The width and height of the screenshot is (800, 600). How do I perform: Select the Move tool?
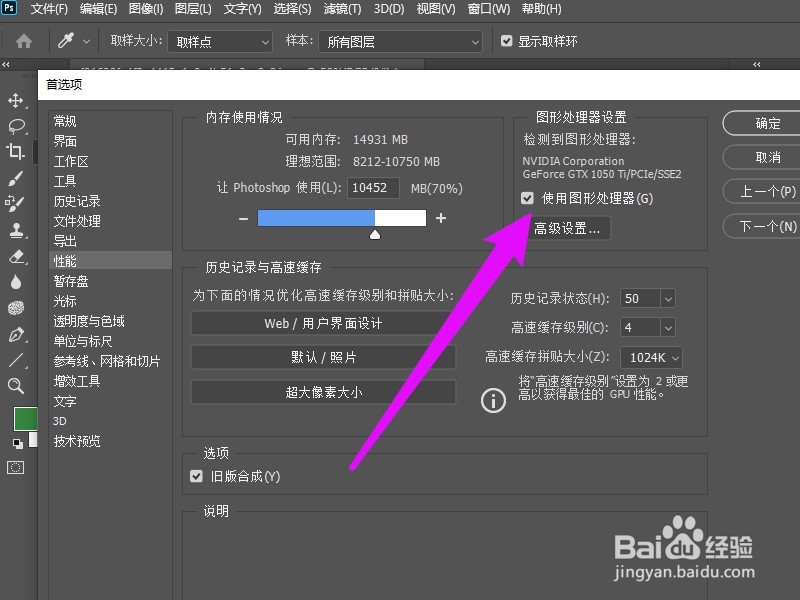coord(16,100)
